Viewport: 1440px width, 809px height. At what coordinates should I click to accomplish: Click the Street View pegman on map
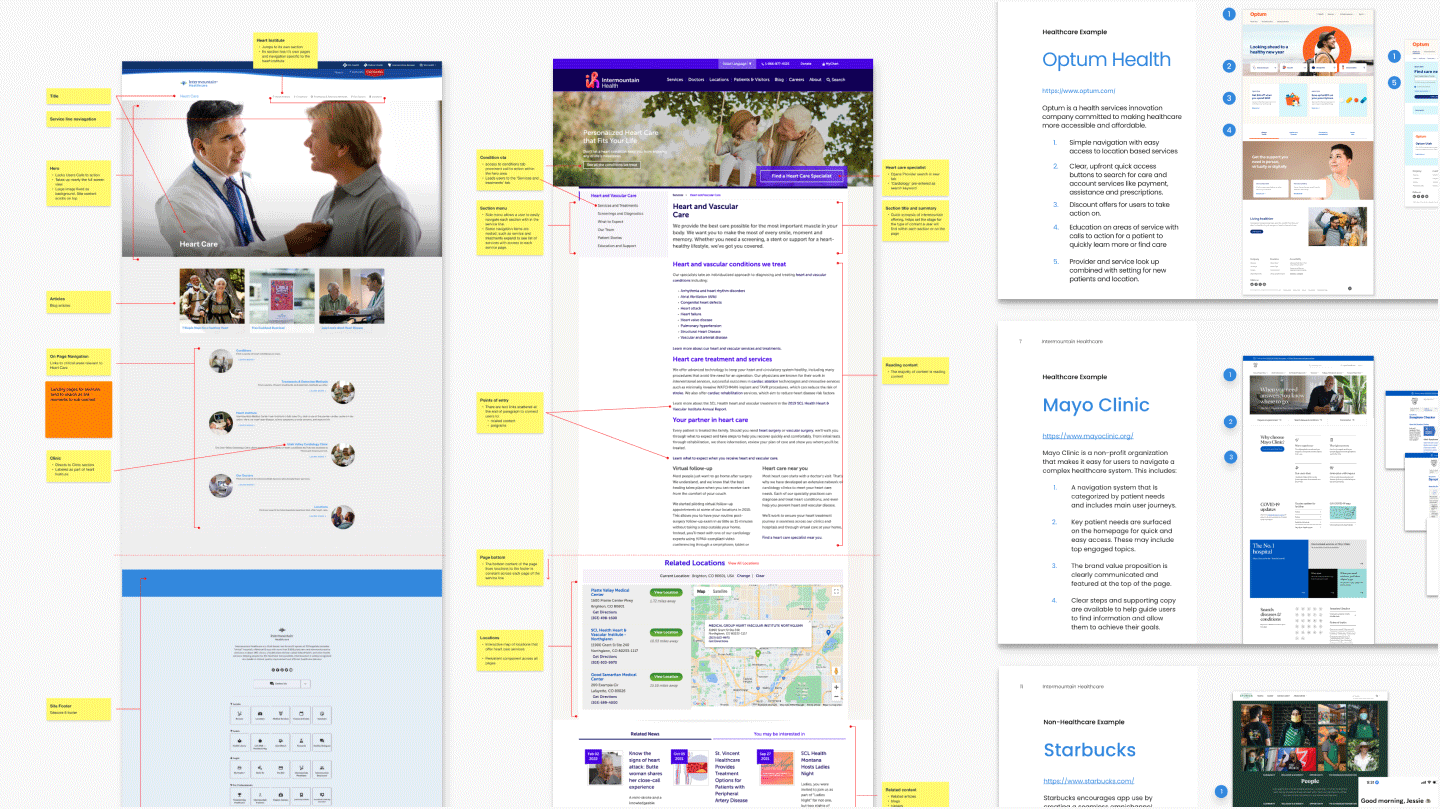(x=836, y=670)
